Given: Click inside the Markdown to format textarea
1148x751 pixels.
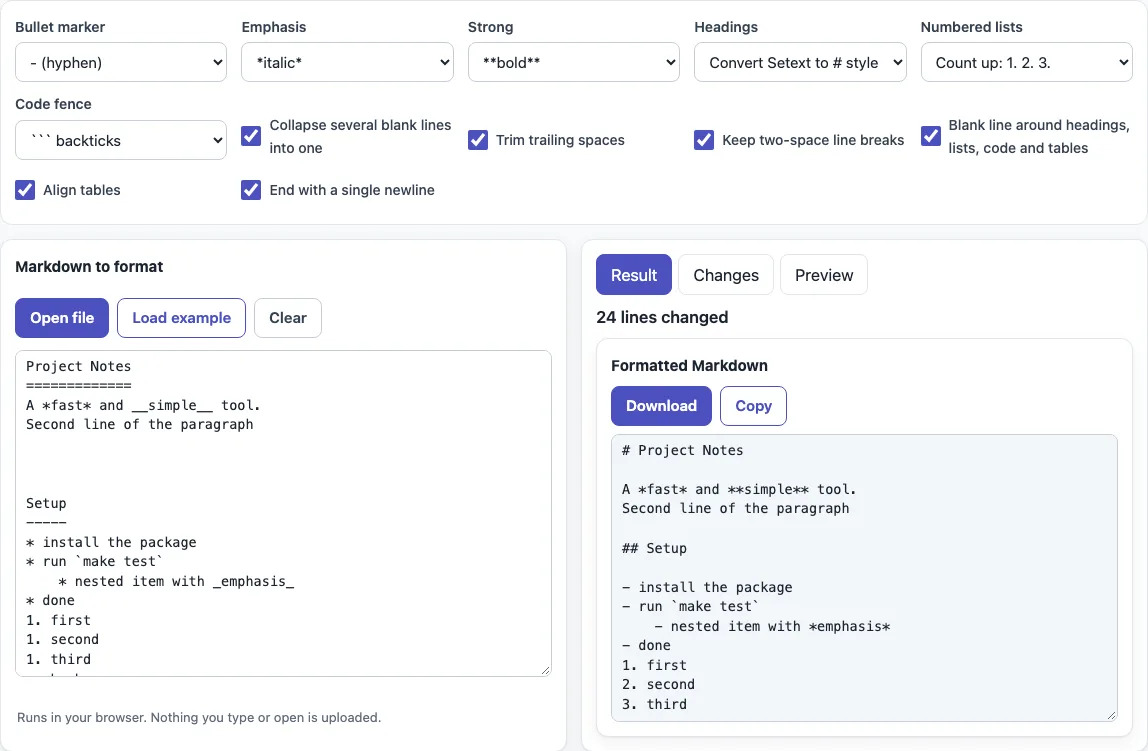Looking at the screenshot, I should [283, 513].
